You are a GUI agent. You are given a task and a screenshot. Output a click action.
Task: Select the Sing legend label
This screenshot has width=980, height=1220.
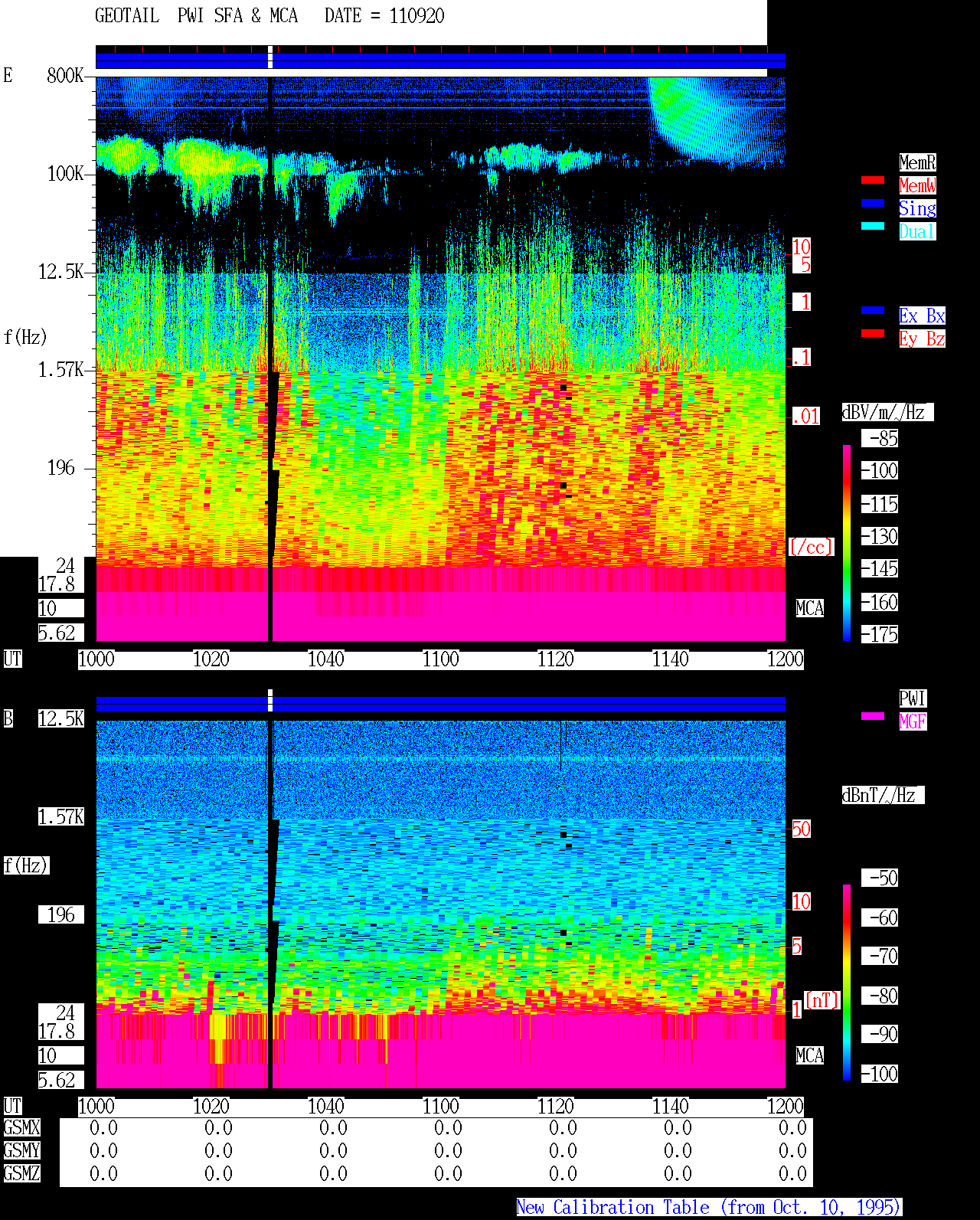[x=917, y=208]
